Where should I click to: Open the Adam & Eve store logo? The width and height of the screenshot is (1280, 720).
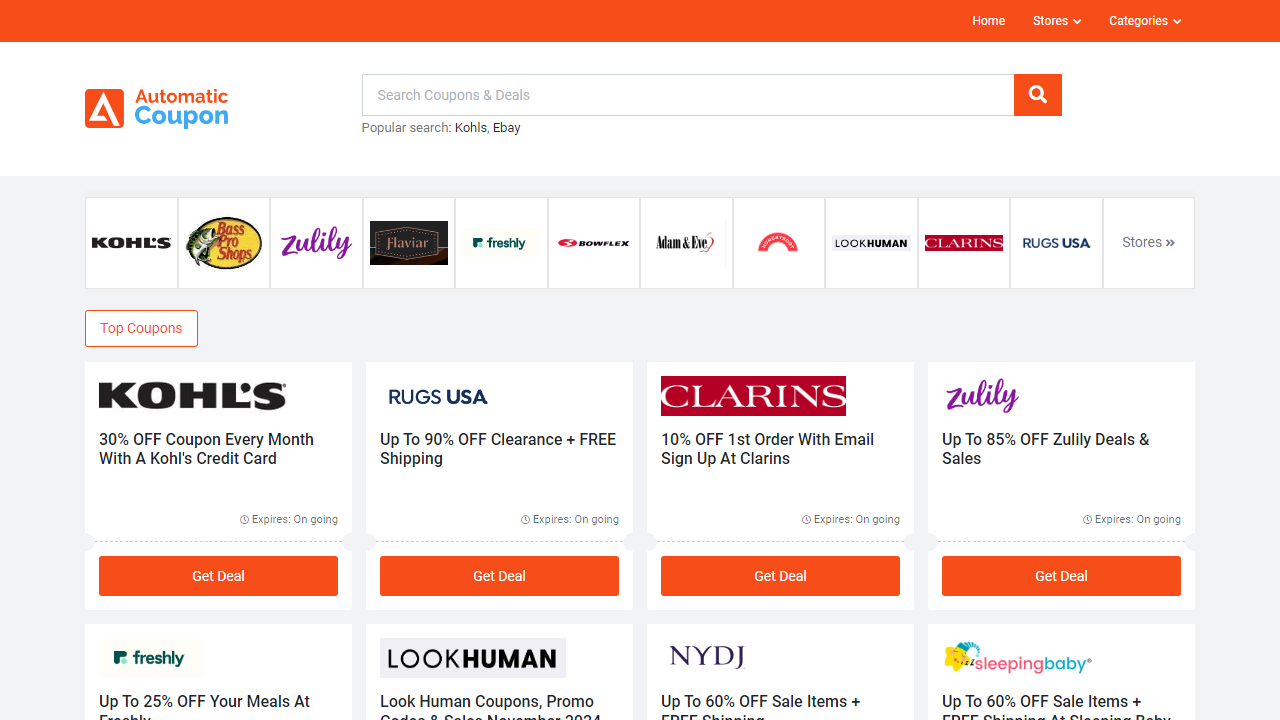pos(686,242)
